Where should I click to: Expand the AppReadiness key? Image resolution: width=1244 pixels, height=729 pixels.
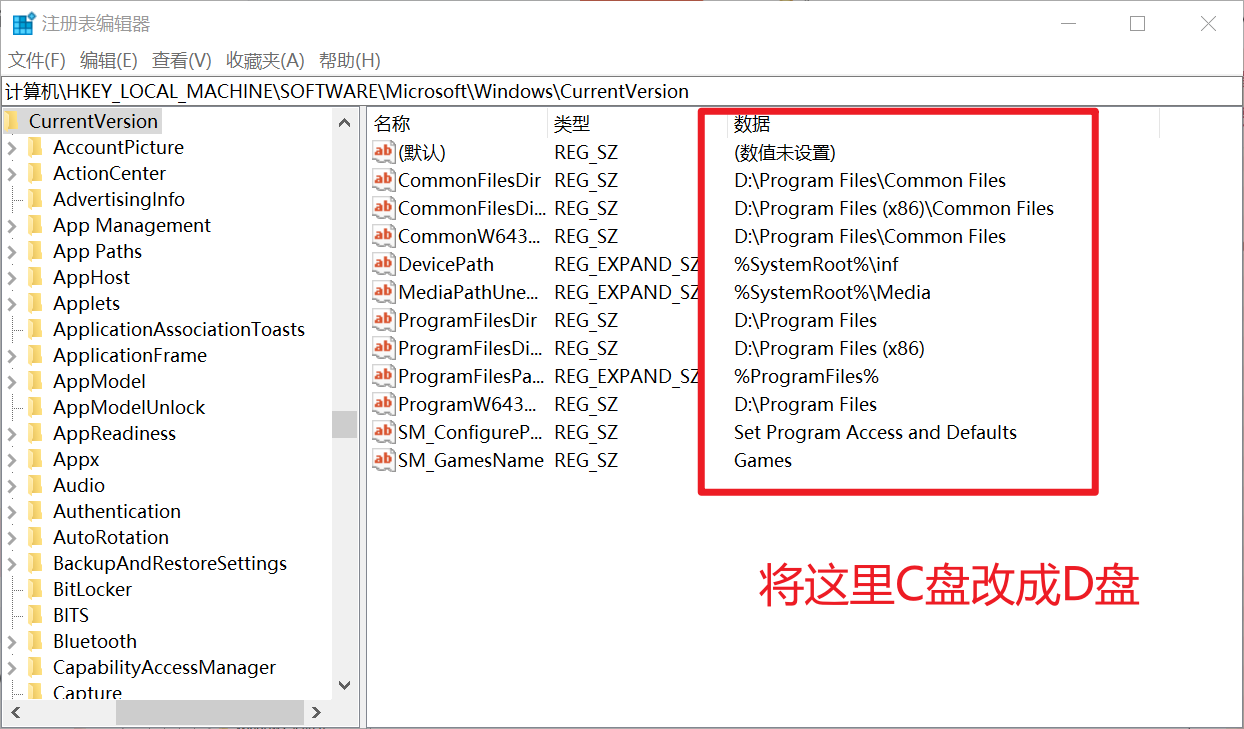coord(12,434)
